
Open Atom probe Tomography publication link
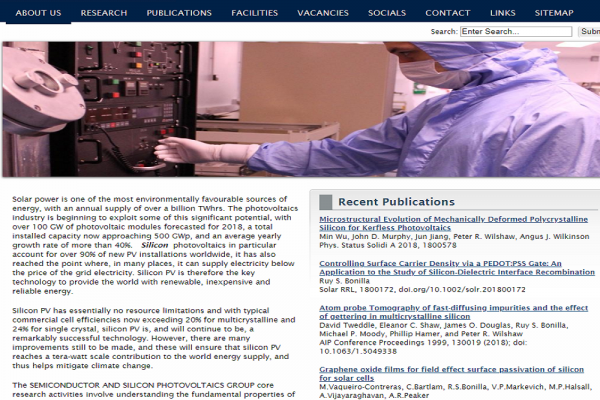click(x=453, y=312)
